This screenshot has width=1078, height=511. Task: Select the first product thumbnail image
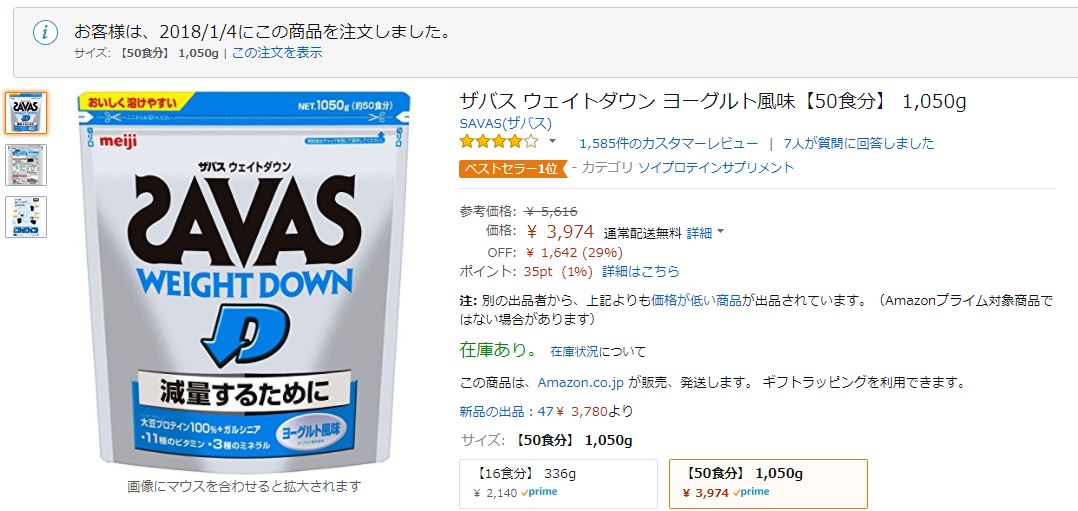click(x=26, y=113)
